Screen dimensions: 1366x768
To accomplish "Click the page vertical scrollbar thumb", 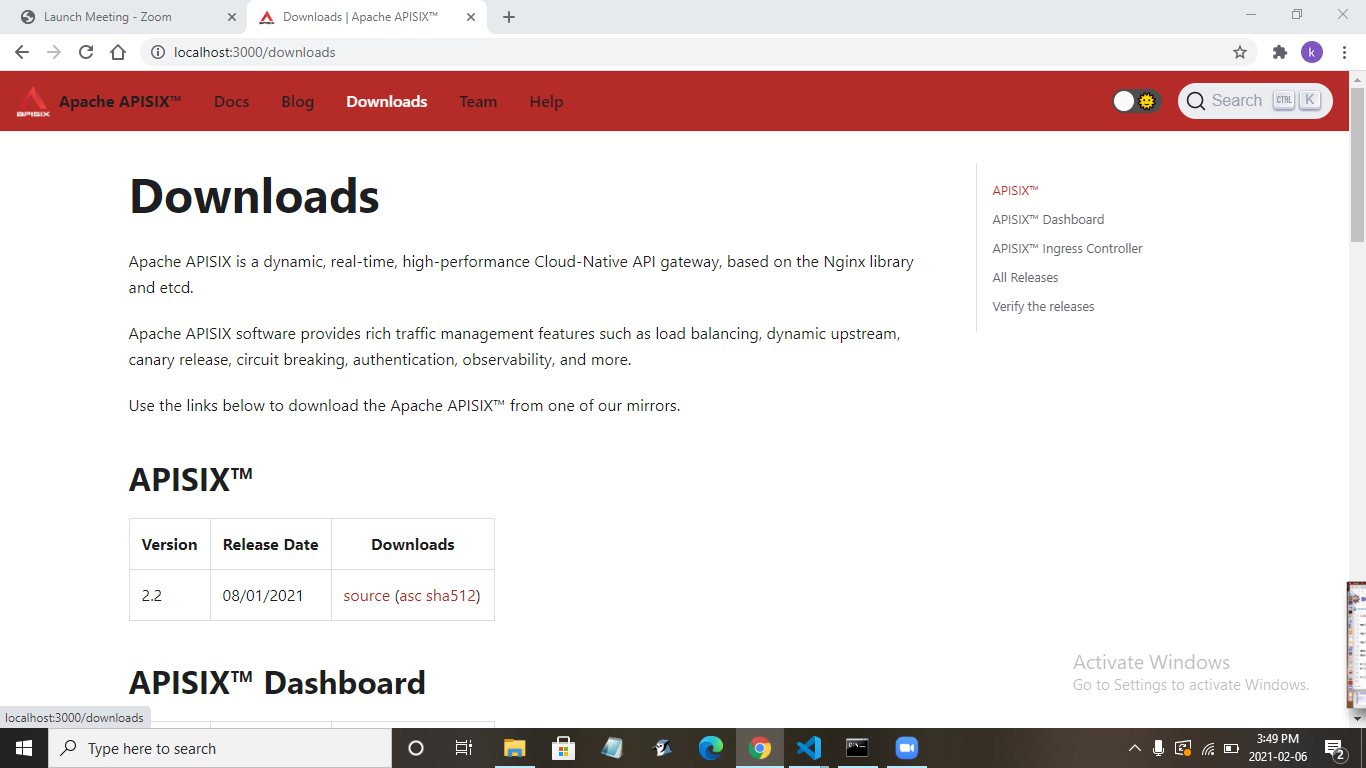I will [x=1357, y=165].
